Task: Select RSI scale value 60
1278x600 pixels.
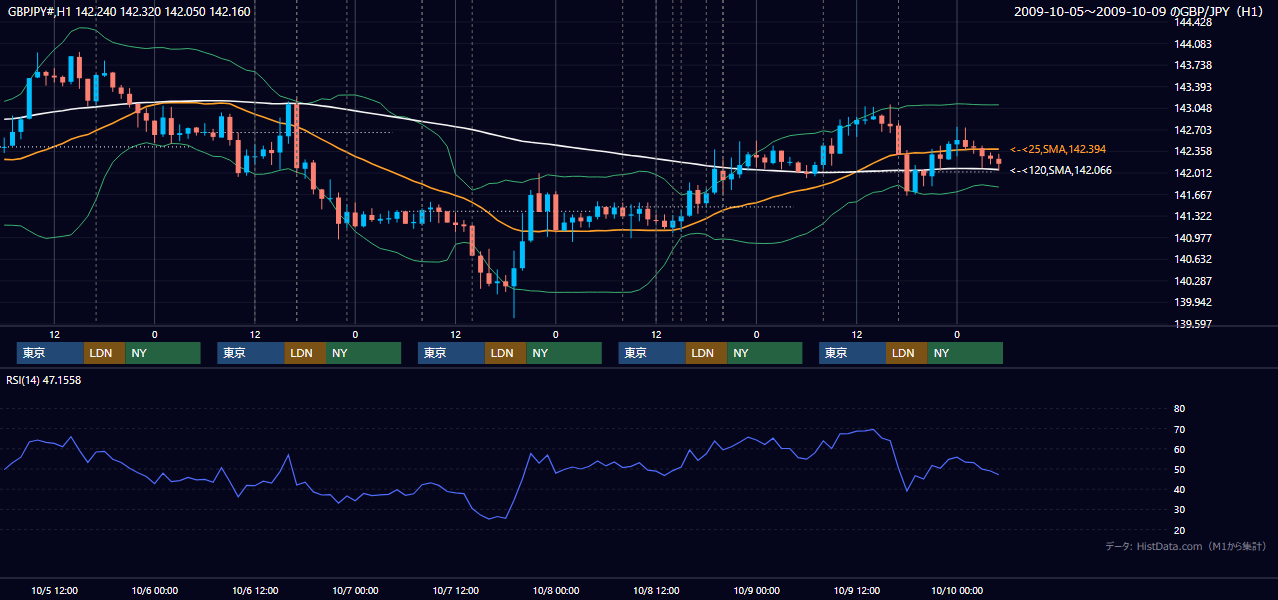Action: (x=1179, y=449)
